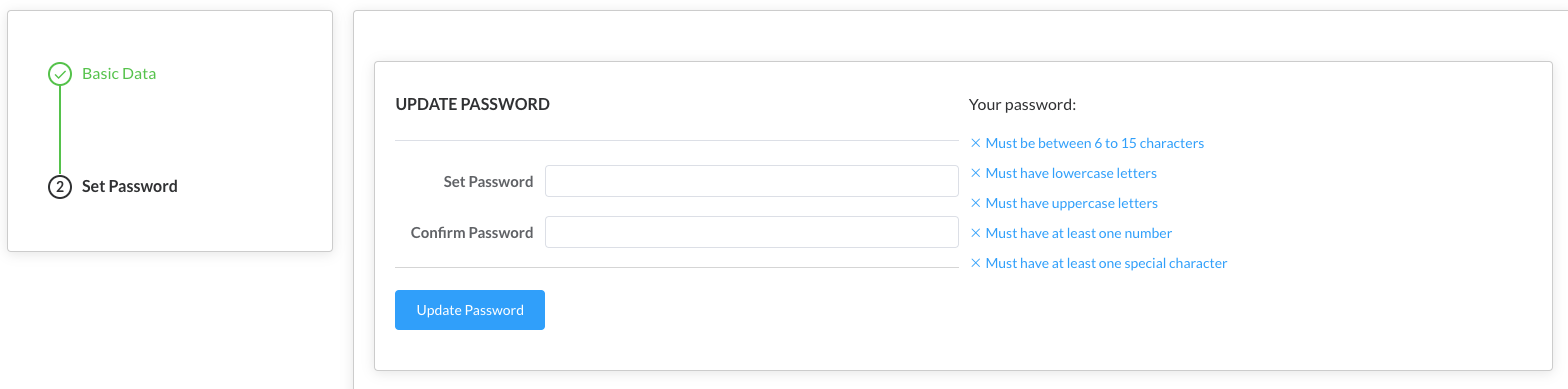This screenshot has width=1568, height=389.
Task: Click X icon beside special character rule
Action: [x=976, y=263]
